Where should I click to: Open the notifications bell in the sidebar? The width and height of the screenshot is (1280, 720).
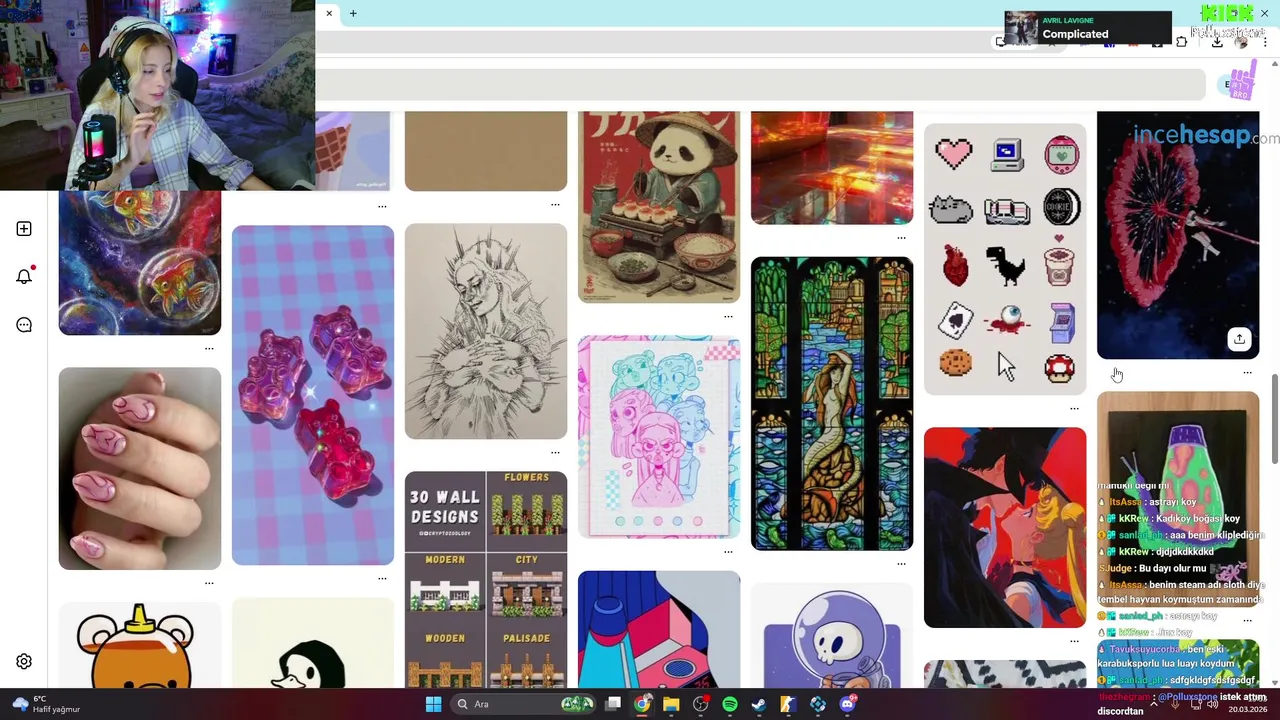point(24,276)
